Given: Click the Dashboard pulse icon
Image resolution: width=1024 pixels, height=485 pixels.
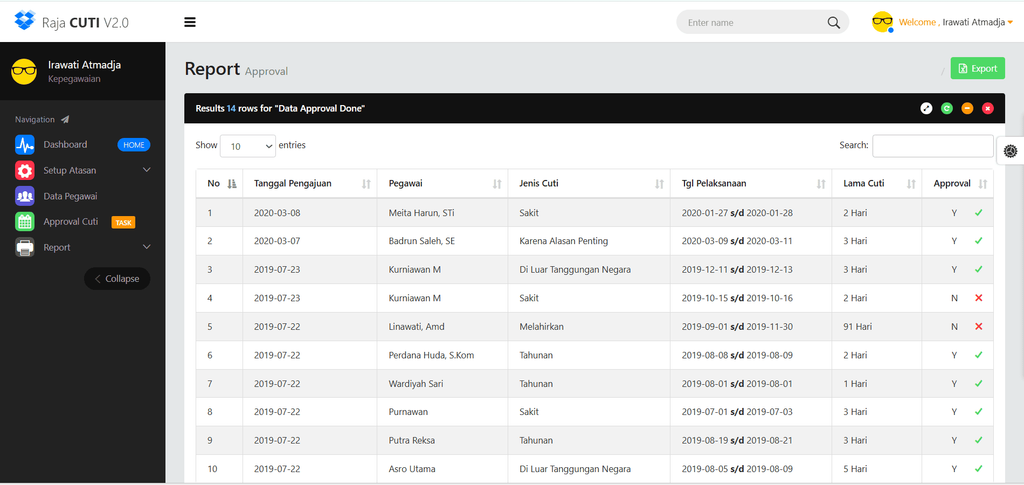Looking at the screenshot, I should (x=25, y=144).
